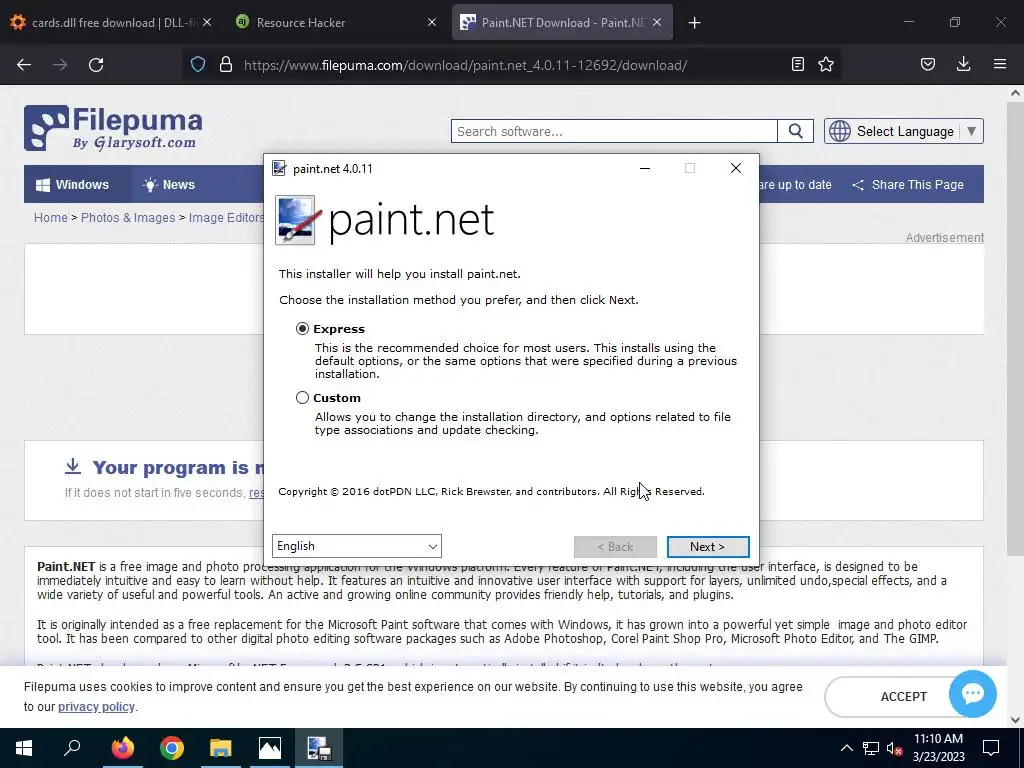This screenshot has height=768, width=1024.
Task: Follow the Photos & Images breadcrumb
Action: tap(128, 217)
